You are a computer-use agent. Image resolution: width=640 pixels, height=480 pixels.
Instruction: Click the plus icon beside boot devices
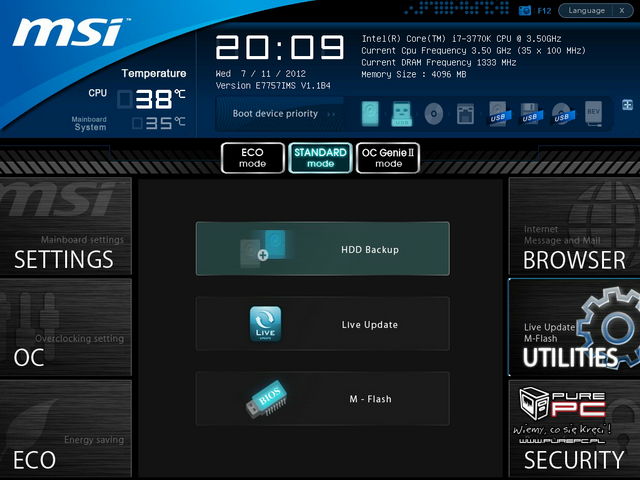(627, 105)
